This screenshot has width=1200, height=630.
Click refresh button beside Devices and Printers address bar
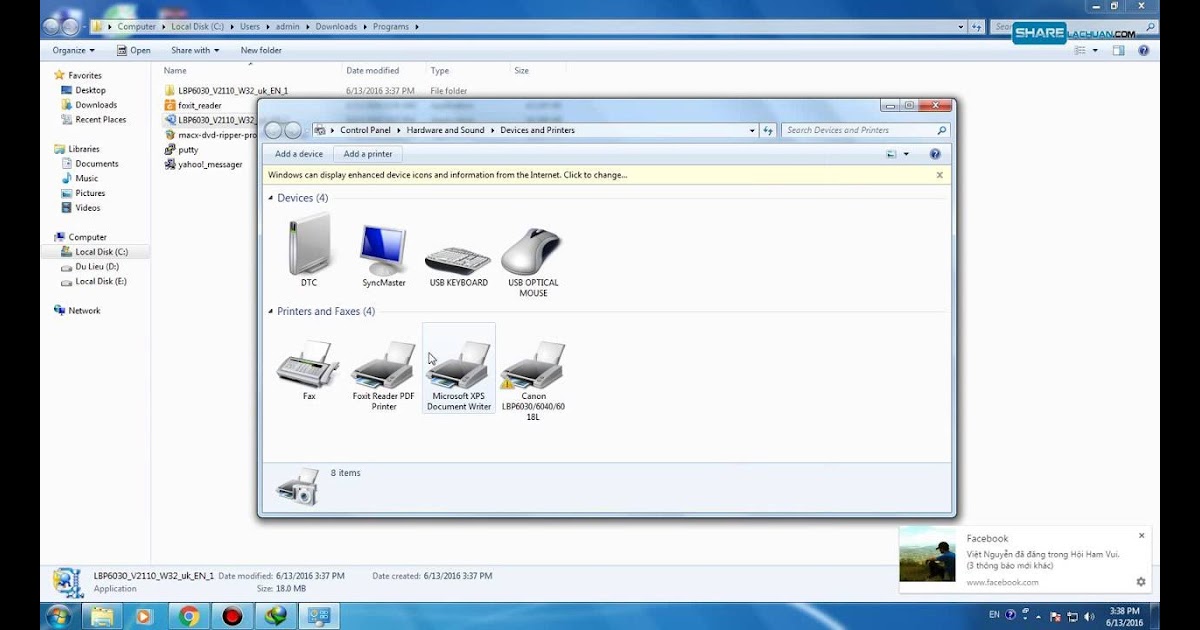pos(768,130)
